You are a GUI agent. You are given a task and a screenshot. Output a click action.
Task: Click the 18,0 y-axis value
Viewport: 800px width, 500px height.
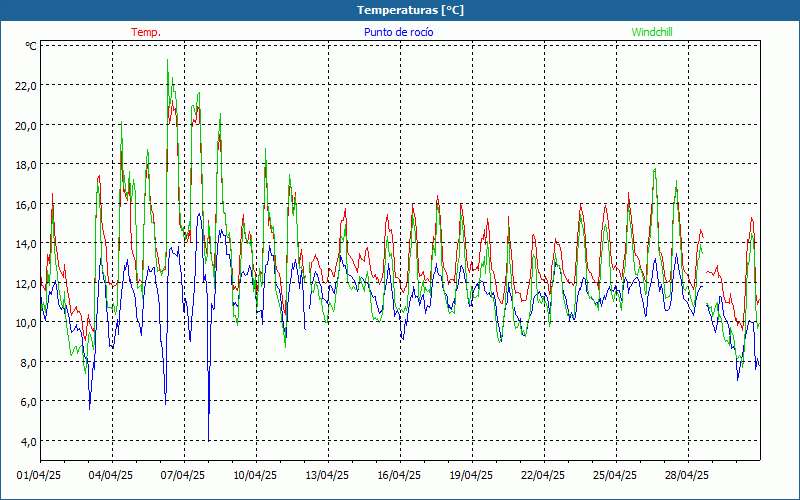(26, 165)
